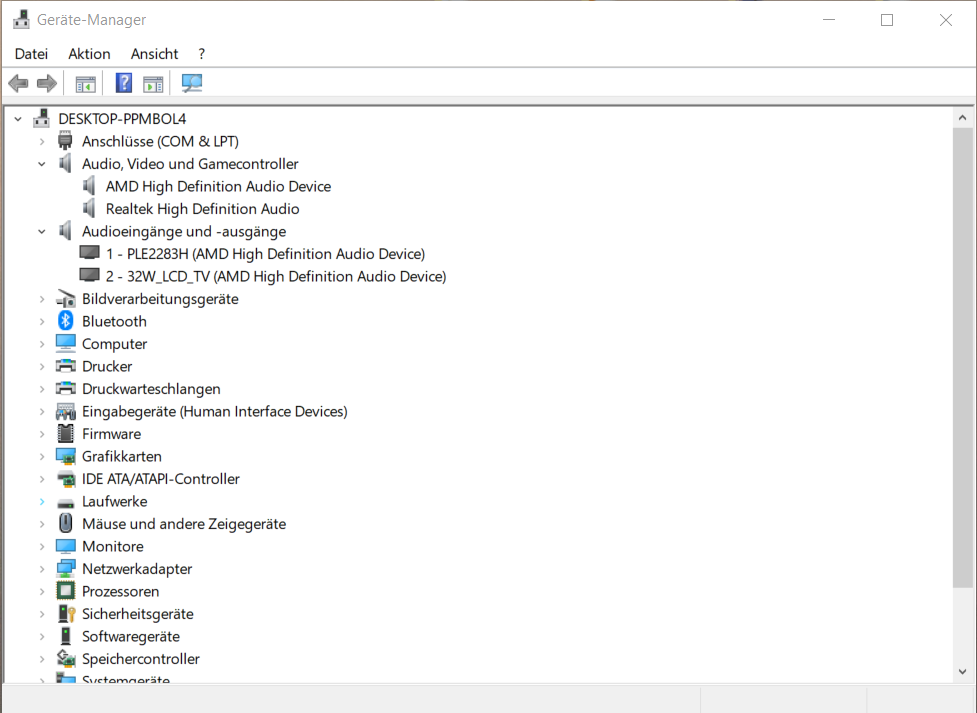Click the Bluetooth category icon
This screenshot has height=713, width=977.
click(65, 321)
